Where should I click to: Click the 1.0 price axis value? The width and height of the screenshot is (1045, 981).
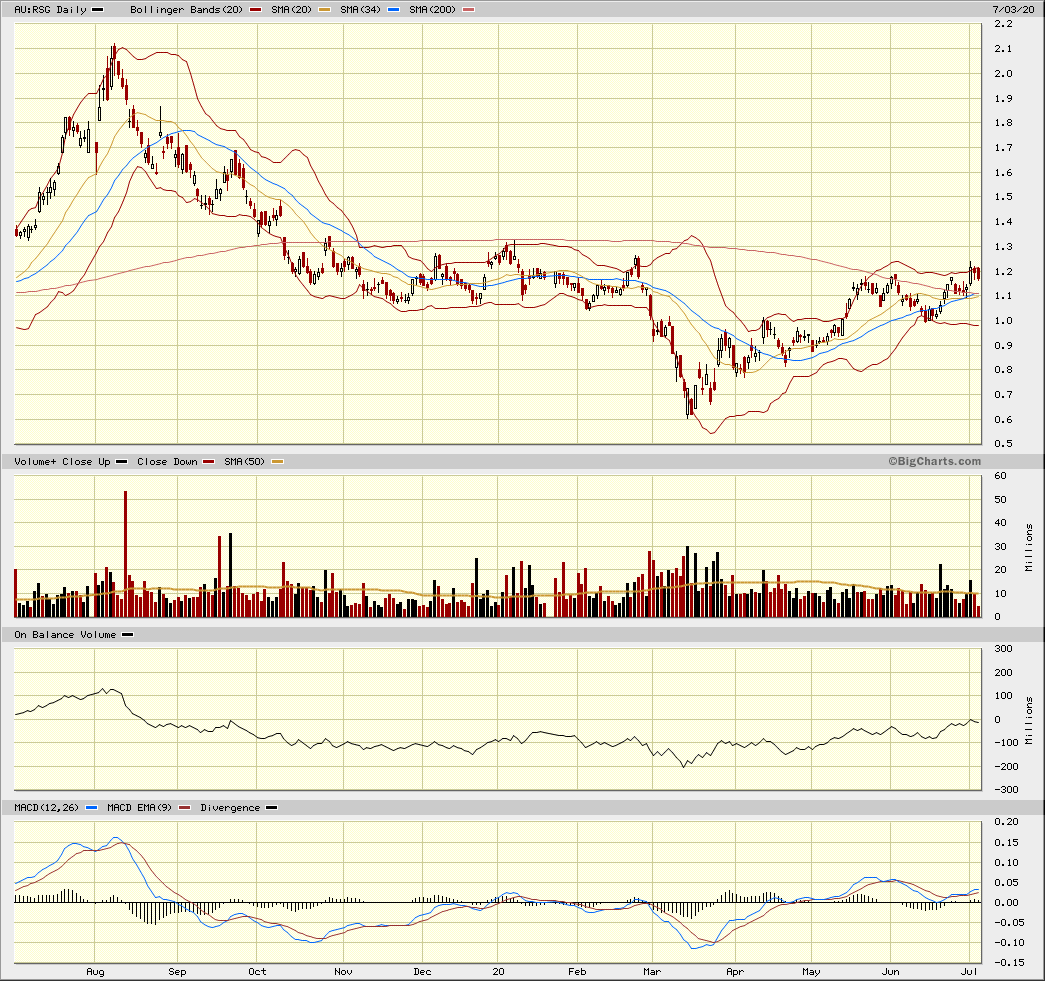[x=1003, y=321]
